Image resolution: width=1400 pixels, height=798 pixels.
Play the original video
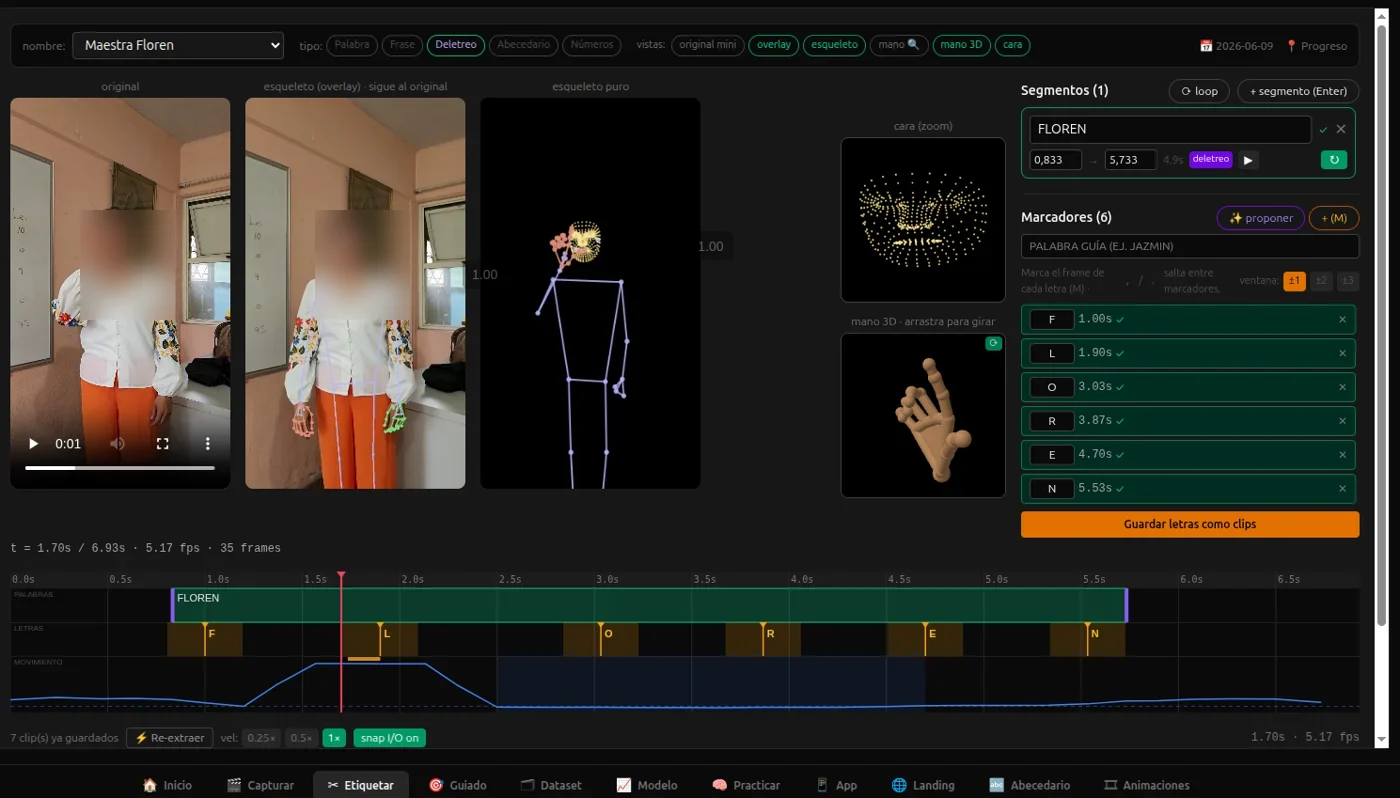click(33, 444)
